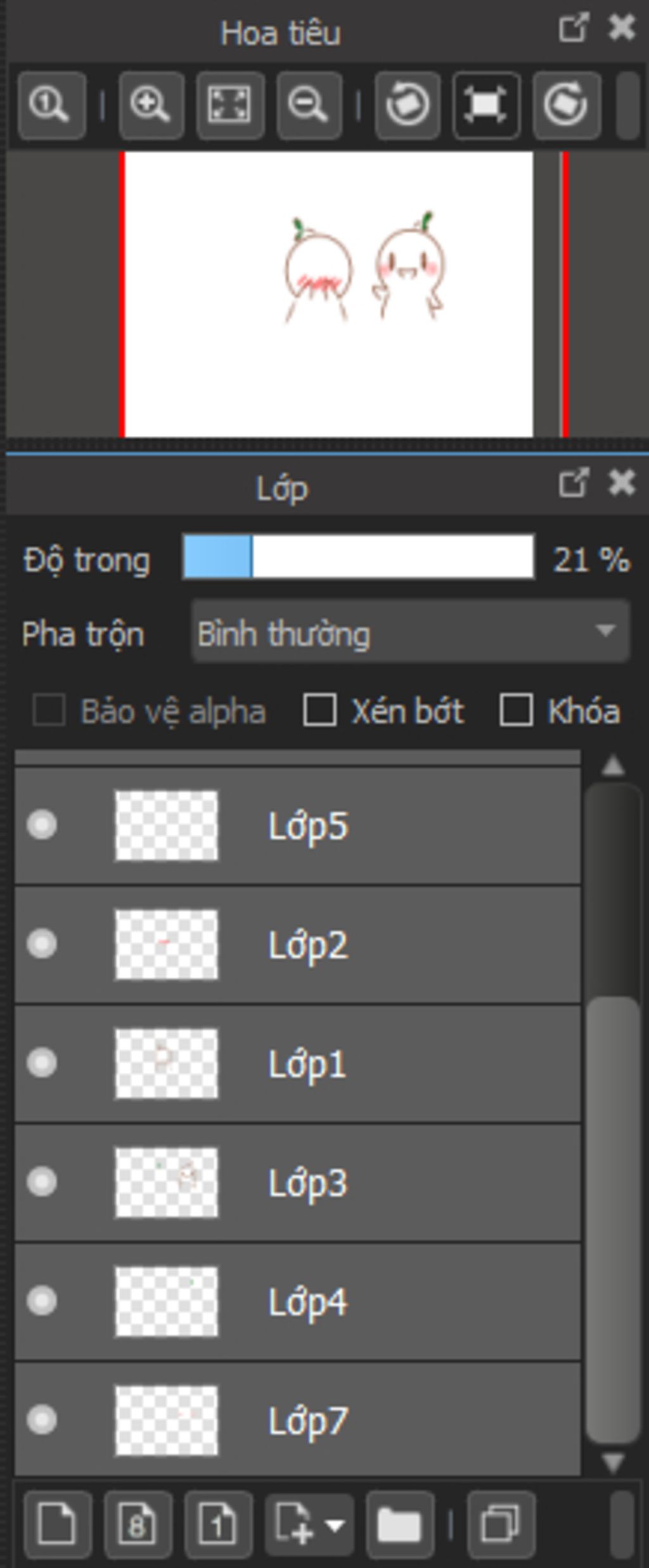
Task: Add a new 1-bit layer
Action: point(219,1524)
